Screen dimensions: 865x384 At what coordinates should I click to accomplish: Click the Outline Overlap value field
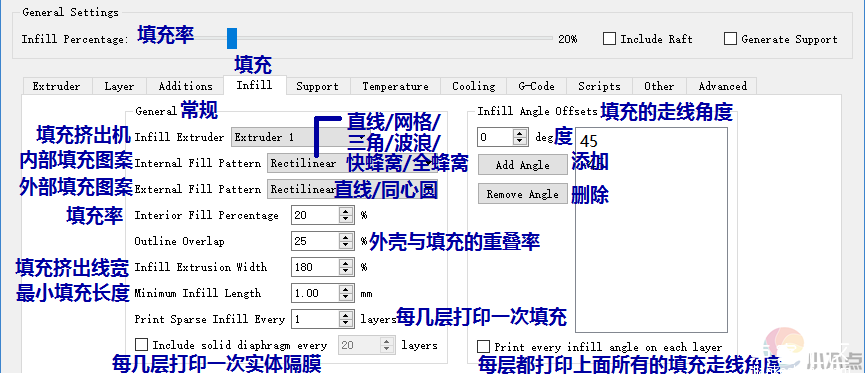(314, 241)
